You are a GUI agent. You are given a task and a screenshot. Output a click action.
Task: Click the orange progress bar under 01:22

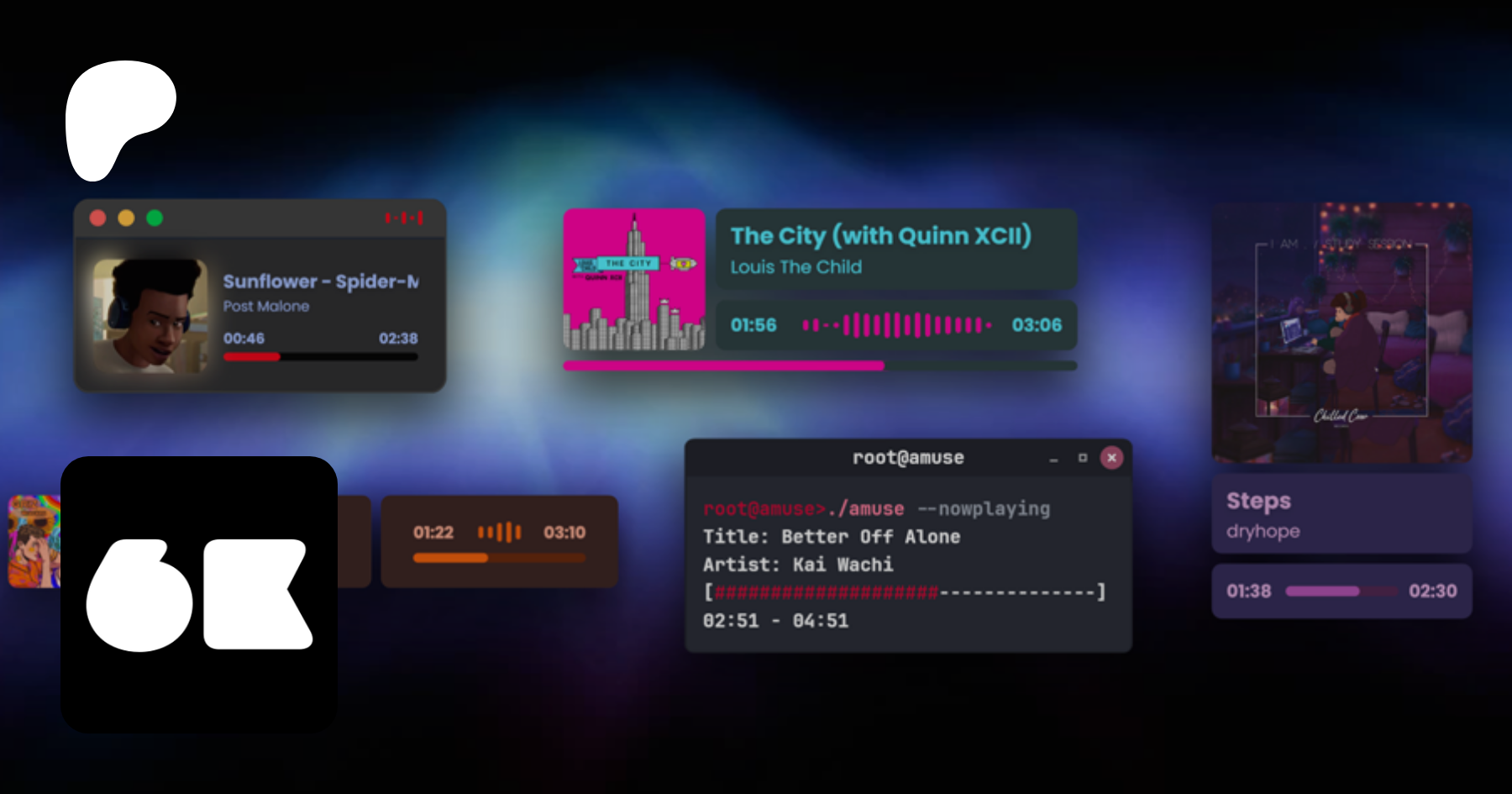coord(499,558)
